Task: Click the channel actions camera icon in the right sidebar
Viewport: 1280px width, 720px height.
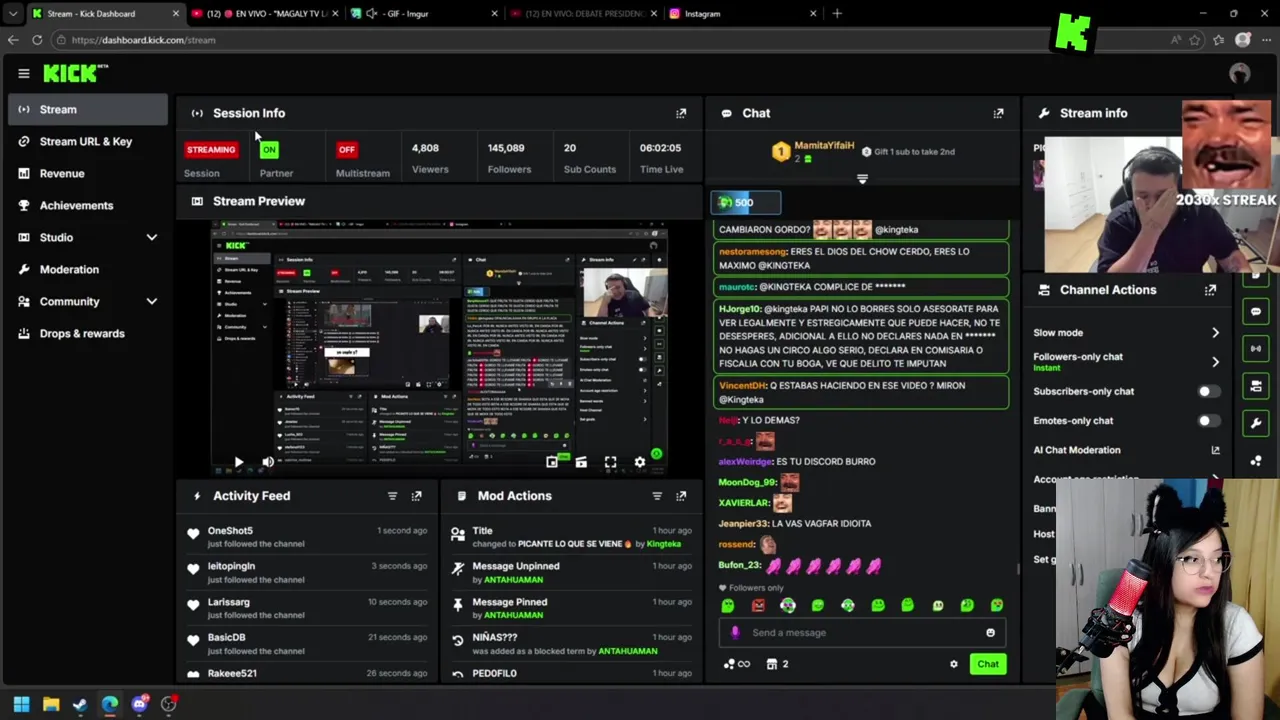Action: tap(1256, 386)
